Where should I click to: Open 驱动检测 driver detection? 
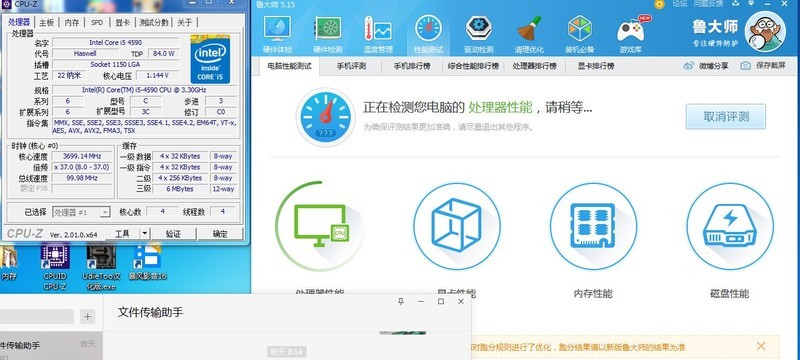point(479,34)
